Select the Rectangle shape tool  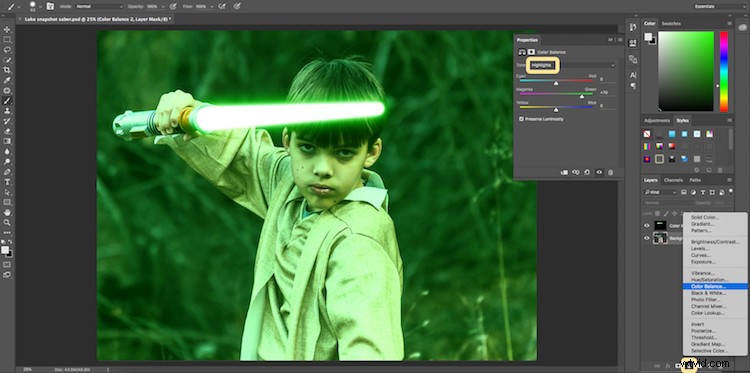pyautogui.click(x=7, y=202)
